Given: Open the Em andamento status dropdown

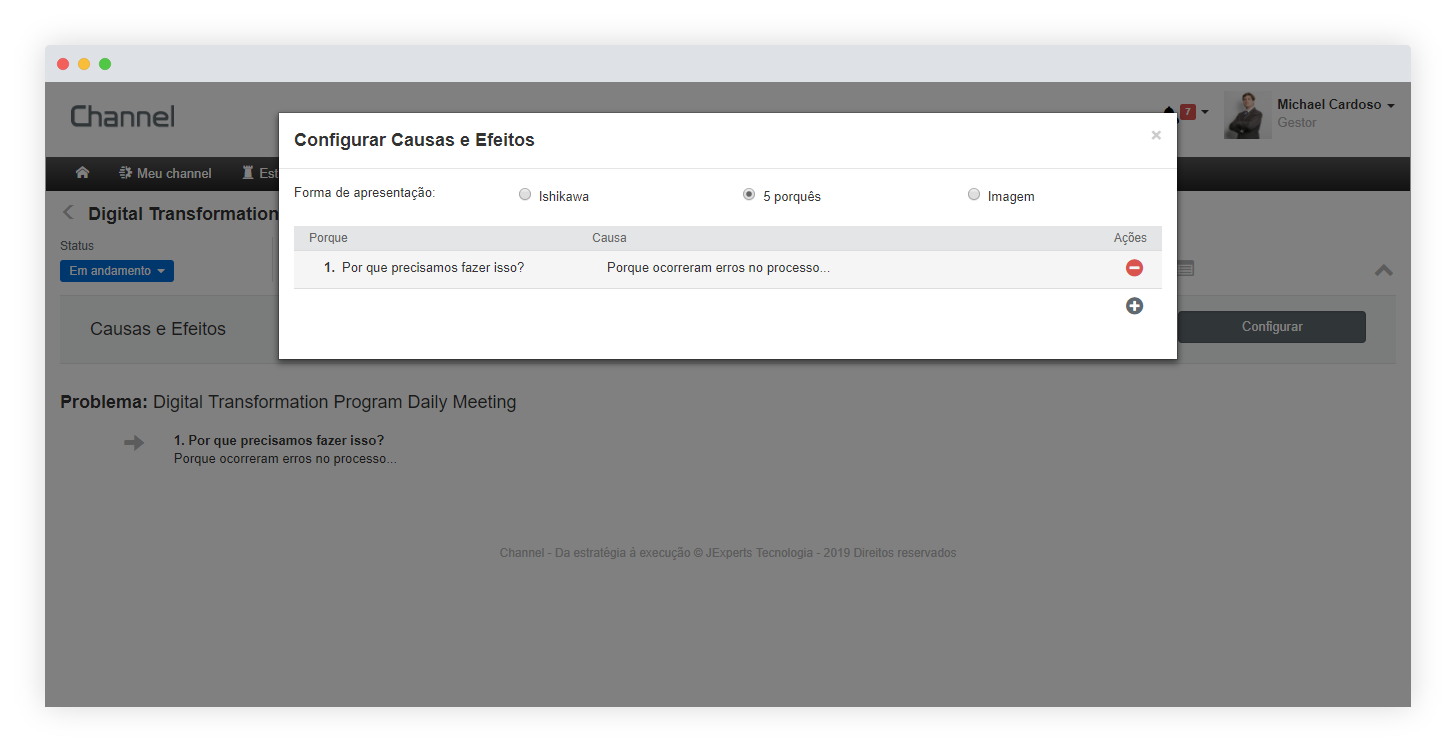Looking at the screenshot, I should coord(116,271).
